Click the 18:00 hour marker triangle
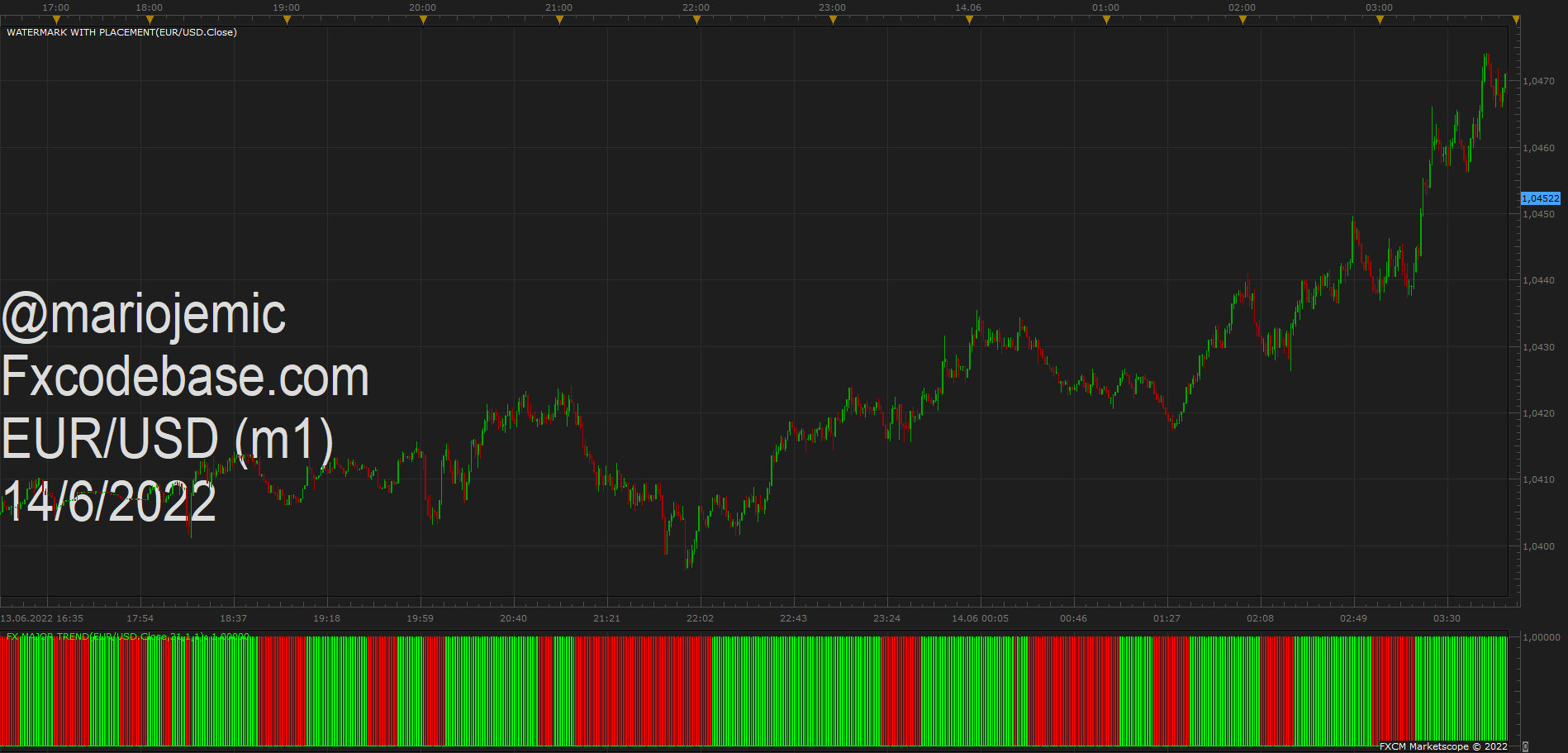 (x=150, y=20)
